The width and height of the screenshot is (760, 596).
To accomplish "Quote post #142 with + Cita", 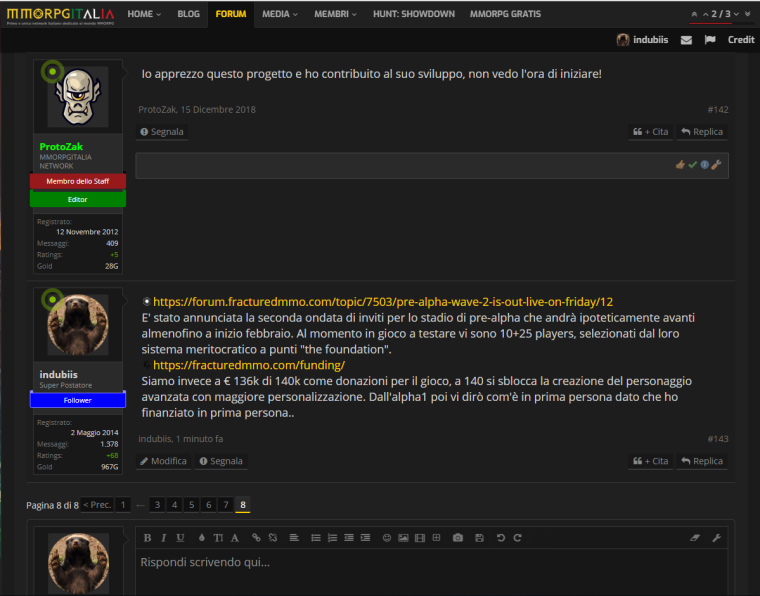I will coord(650,132).
